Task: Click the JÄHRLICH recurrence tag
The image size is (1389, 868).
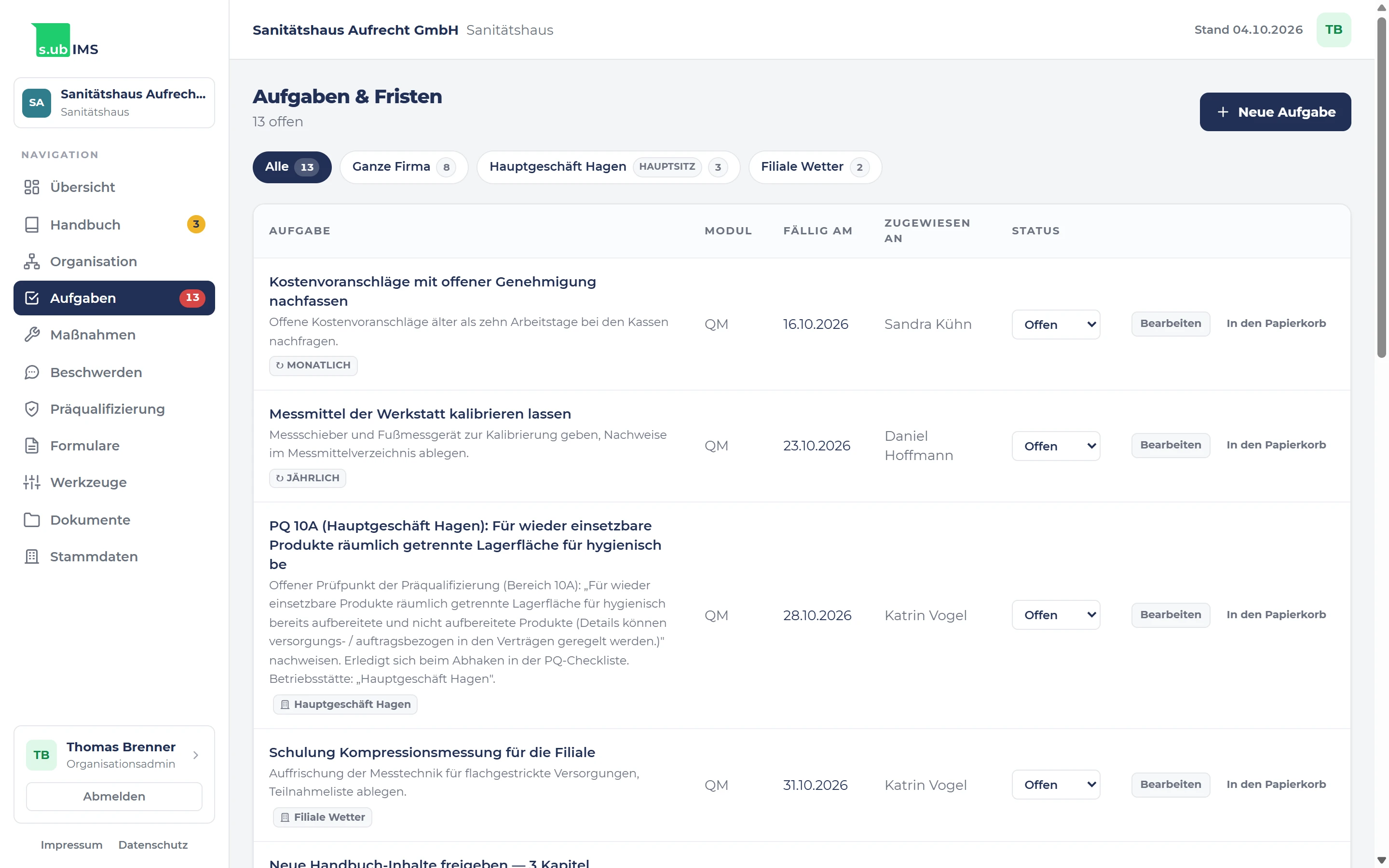Action: coord(308,478)
